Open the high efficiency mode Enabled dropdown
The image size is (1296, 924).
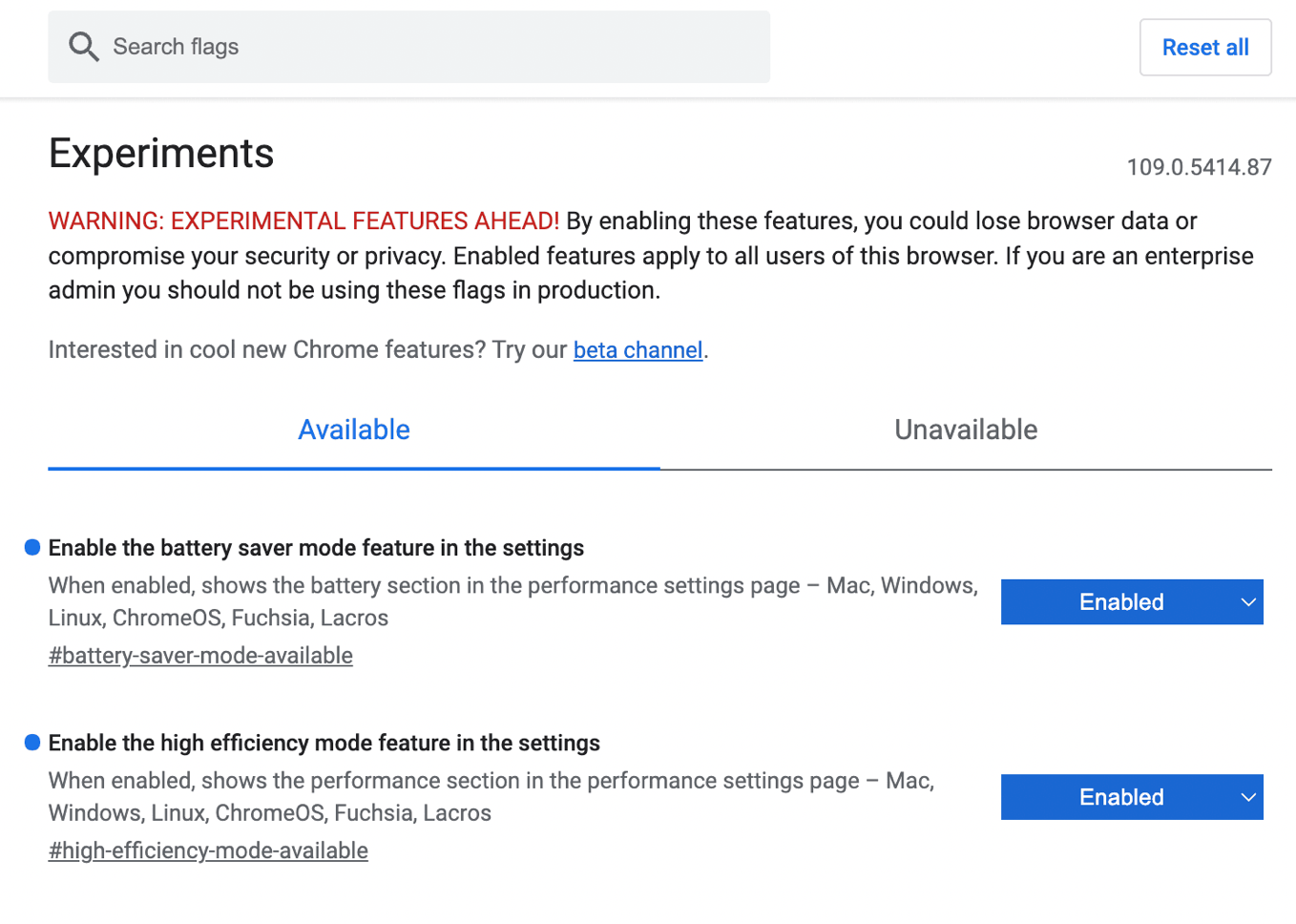1132,797
